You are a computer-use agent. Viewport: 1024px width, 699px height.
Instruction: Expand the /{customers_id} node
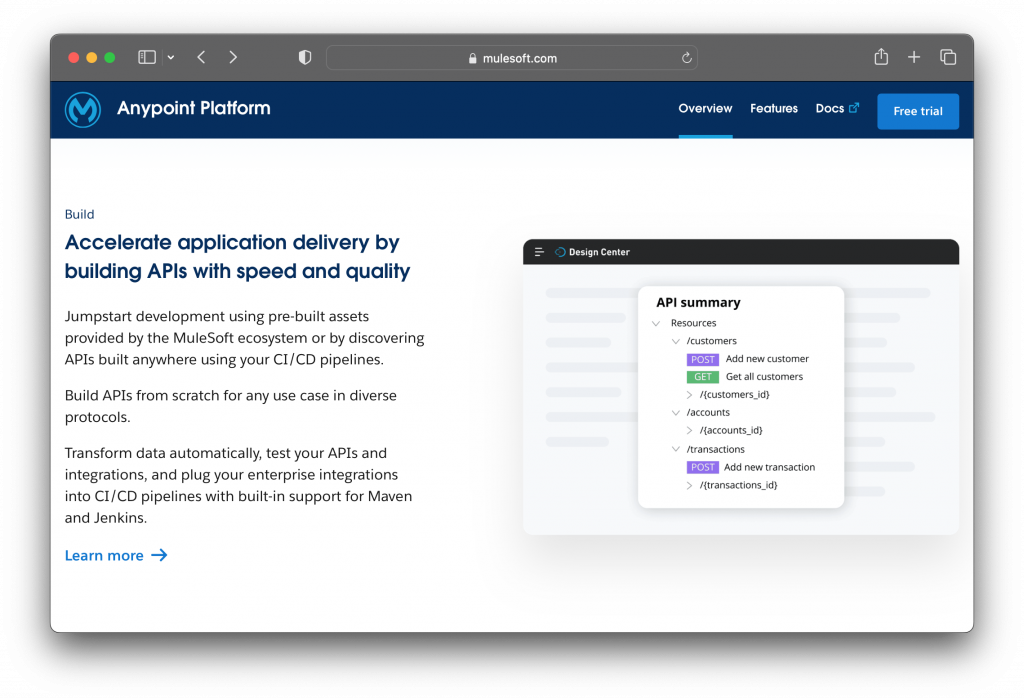pyautogui.click(x=689, y=395)
